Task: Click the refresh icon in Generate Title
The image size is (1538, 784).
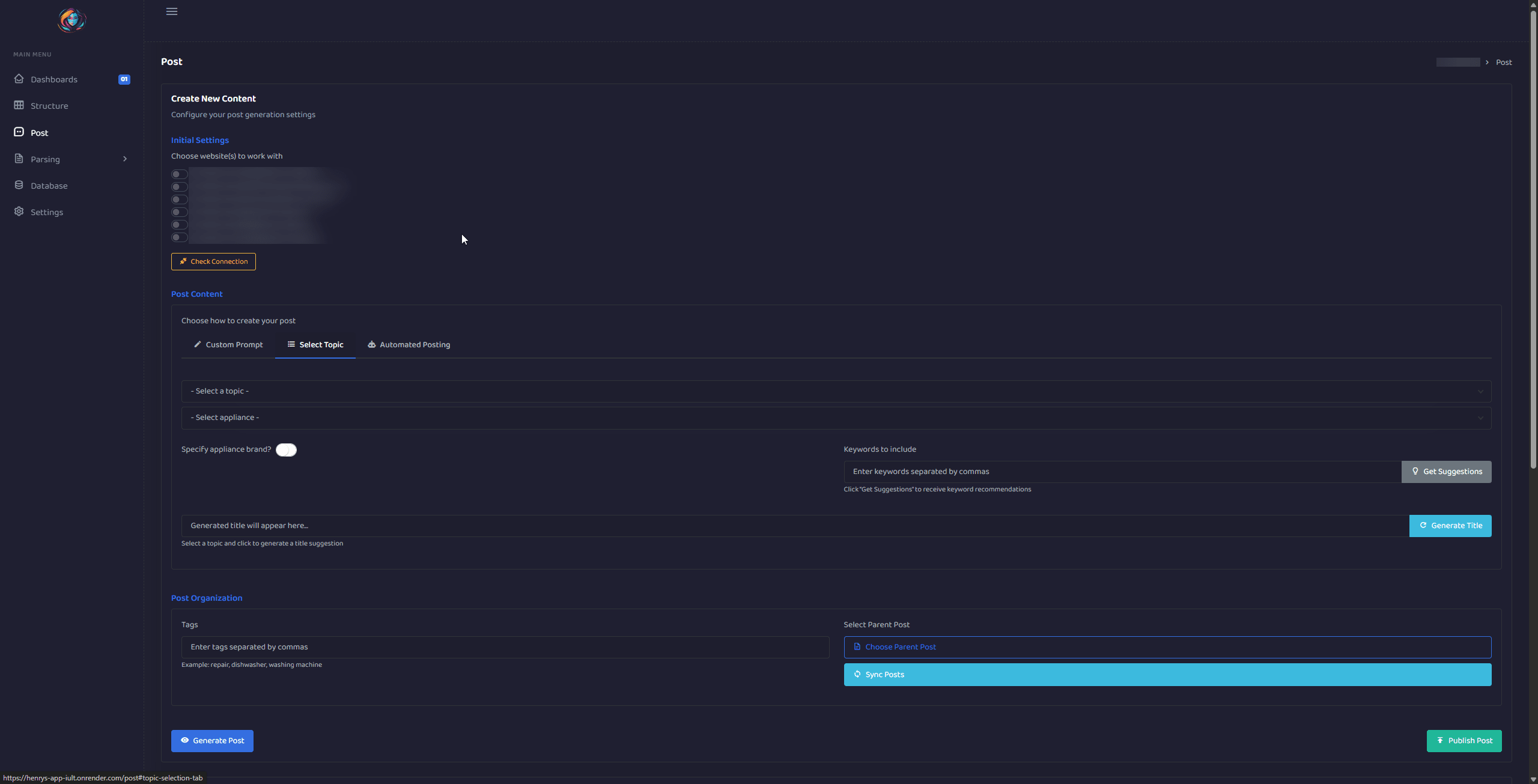Action: (1423, 525)
